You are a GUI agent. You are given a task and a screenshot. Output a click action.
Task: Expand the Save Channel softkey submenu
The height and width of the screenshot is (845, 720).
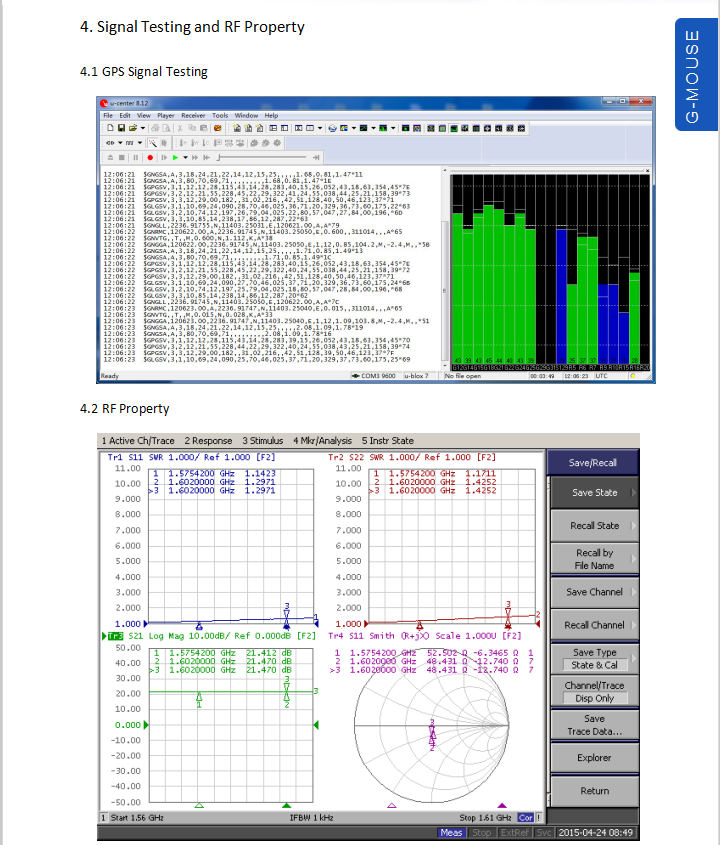click(594, 592)
